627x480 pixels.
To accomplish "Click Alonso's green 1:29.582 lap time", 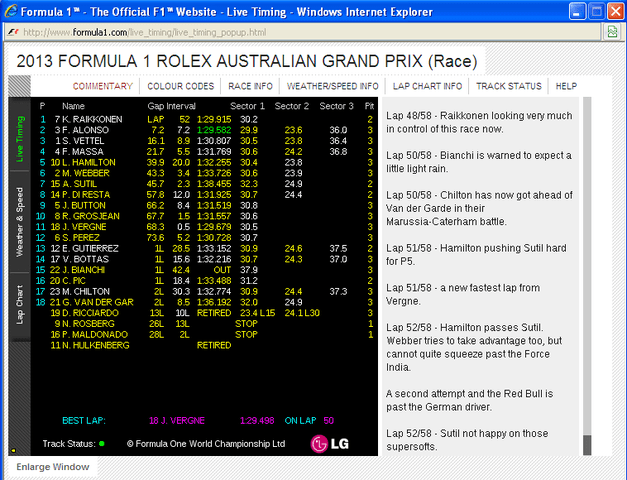I will coord(214,130).
